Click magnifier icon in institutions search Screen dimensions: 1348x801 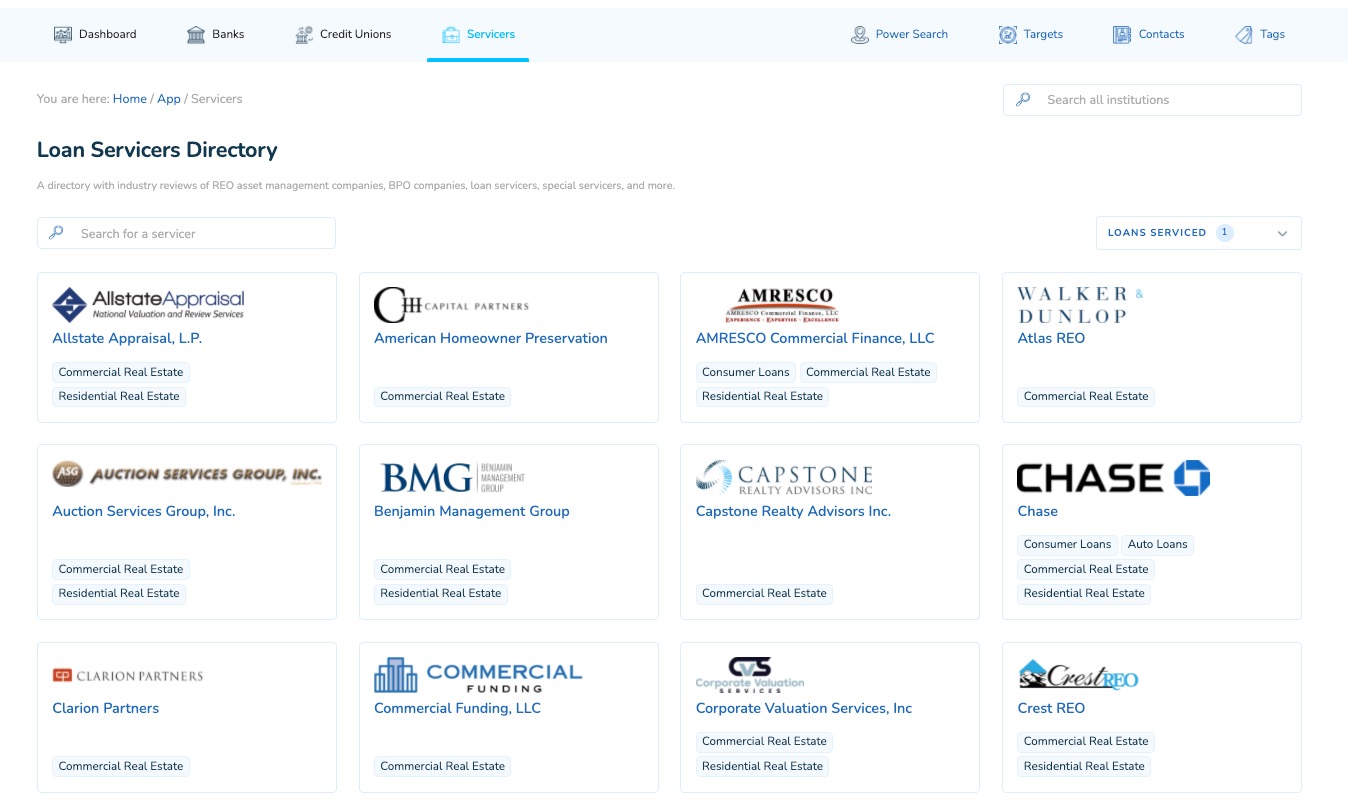[1023, 100]
